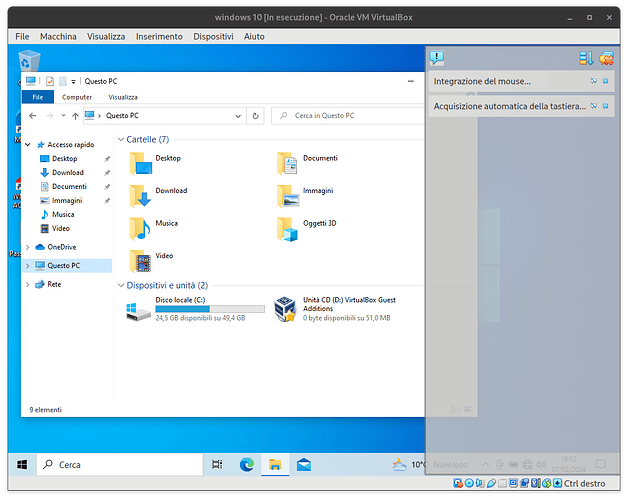628x500 pixels.
Task: Click the USB devices indicator in VirtualBox status bar
Action: pyautogui.click(x=491, y=483)
